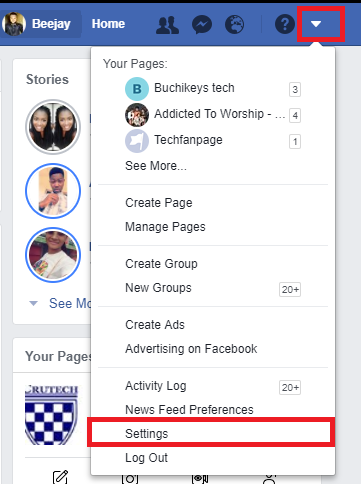The width and height of the screenshot is (361, 484).
Task: Click Log Out
Action: pos(146,458)
